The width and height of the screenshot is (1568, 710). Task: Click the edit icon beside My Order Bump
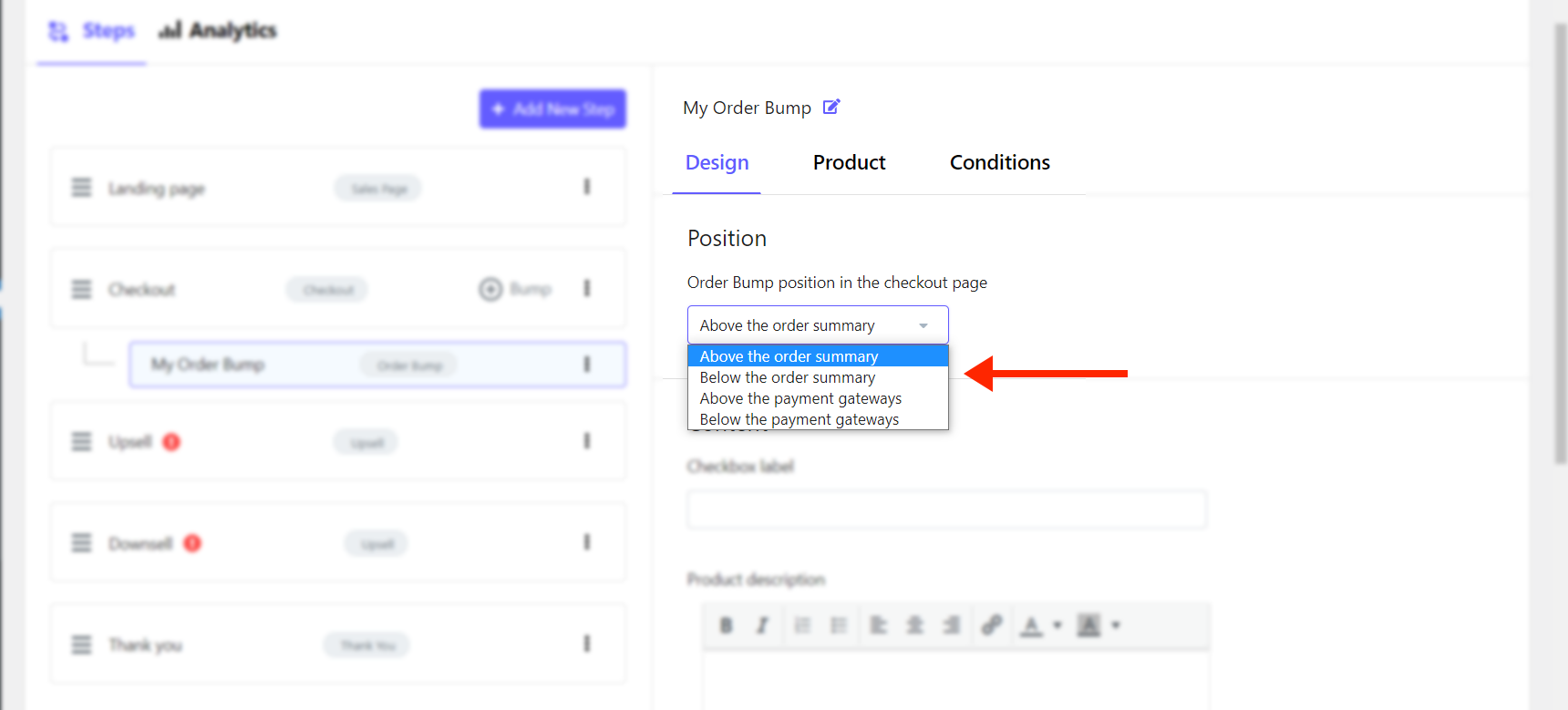(x=830, y=108)
